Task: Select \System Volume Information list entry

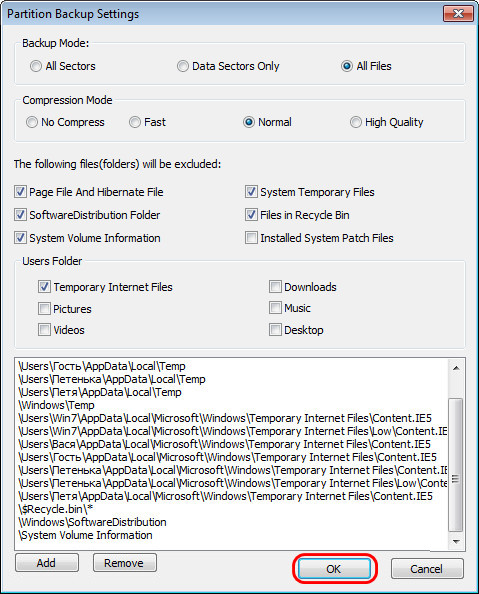Action: tap(85, 535)
